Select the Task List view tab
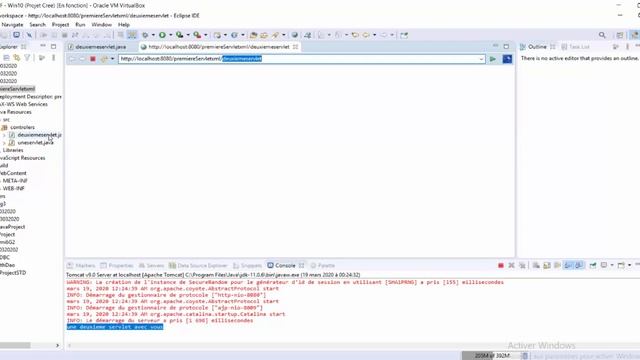 pos(576,47)
